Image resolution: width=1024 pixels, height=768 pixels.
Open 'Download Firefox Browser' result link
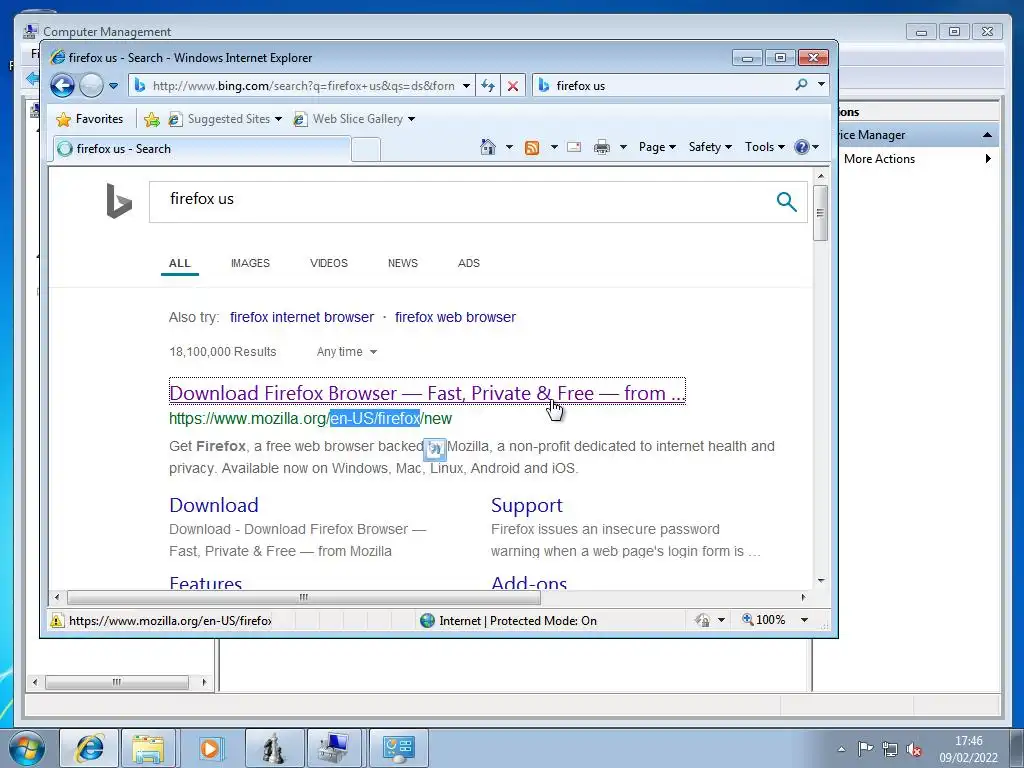(427, 393)
